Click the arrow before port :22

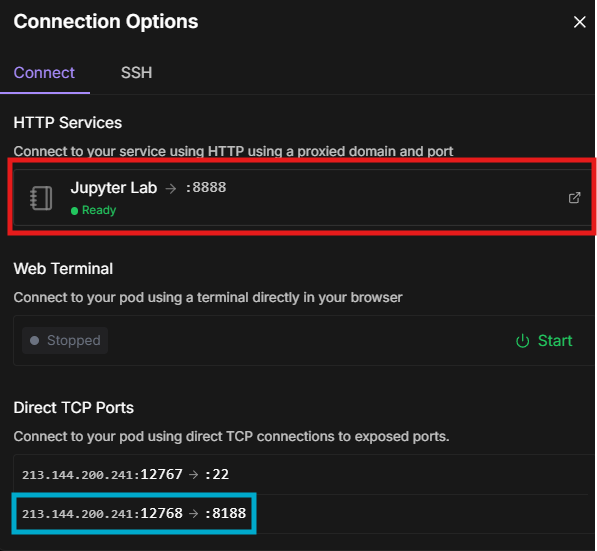[x=194, y=474]
